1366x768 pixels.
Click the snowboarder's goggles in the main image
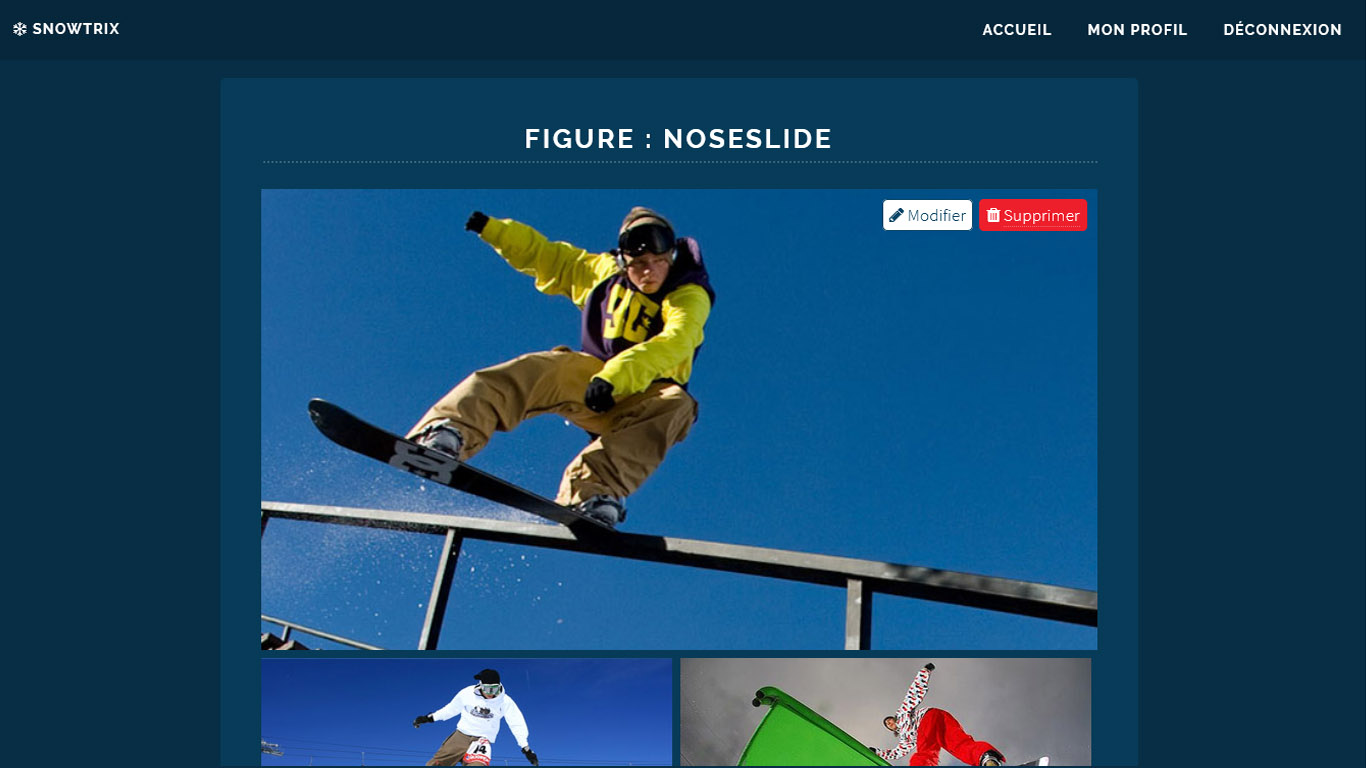(646, 240)
